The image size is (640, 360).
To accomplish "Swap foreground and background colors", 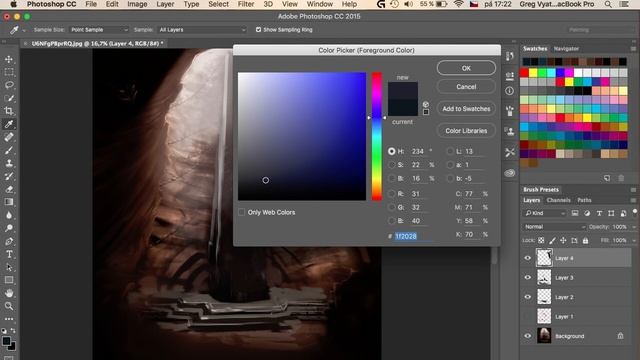I will click(13, 331).
